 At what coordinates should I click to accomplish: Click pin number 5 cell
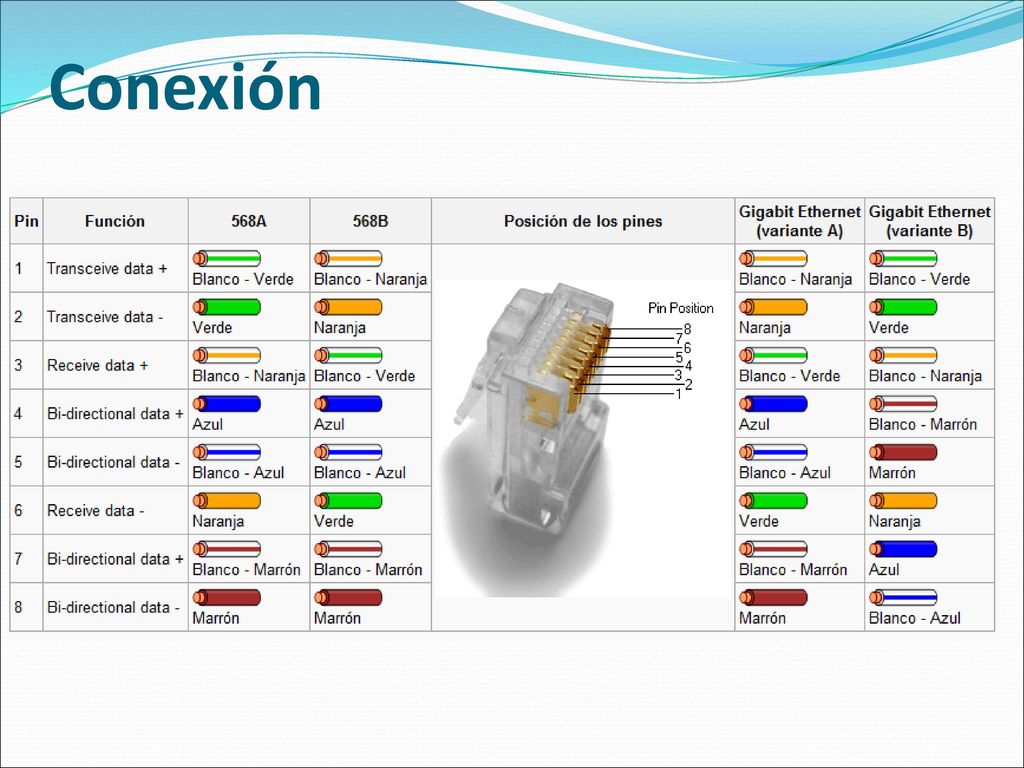[x=26, y=462]
